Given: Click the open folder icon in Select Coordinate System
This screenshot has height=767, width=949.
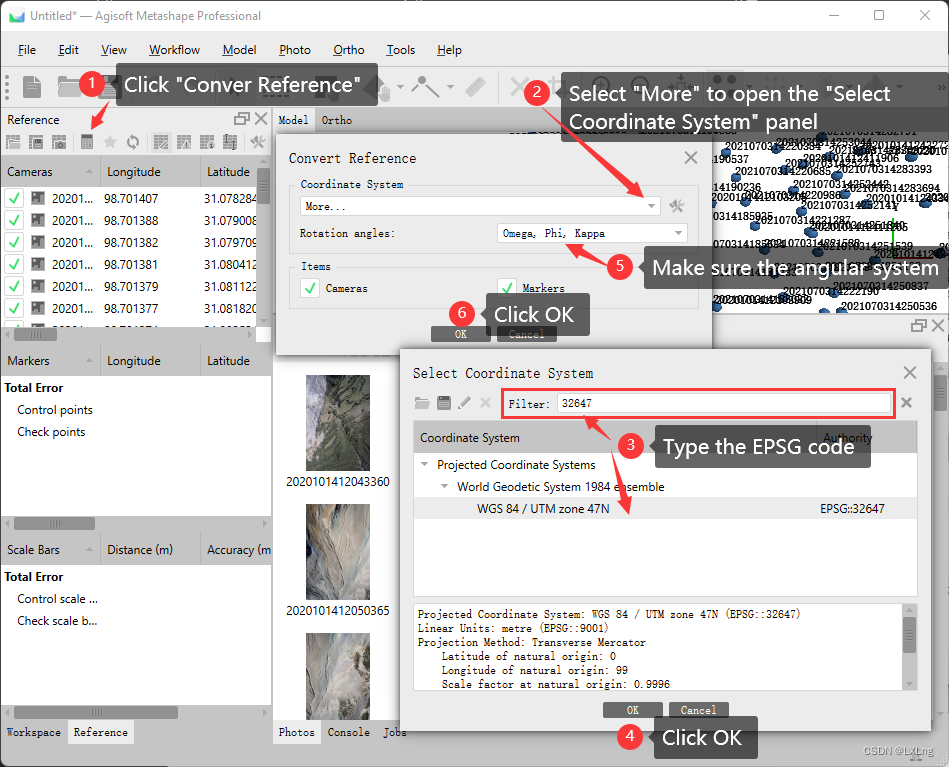Looking at the screenshot, I should point(422,403).
